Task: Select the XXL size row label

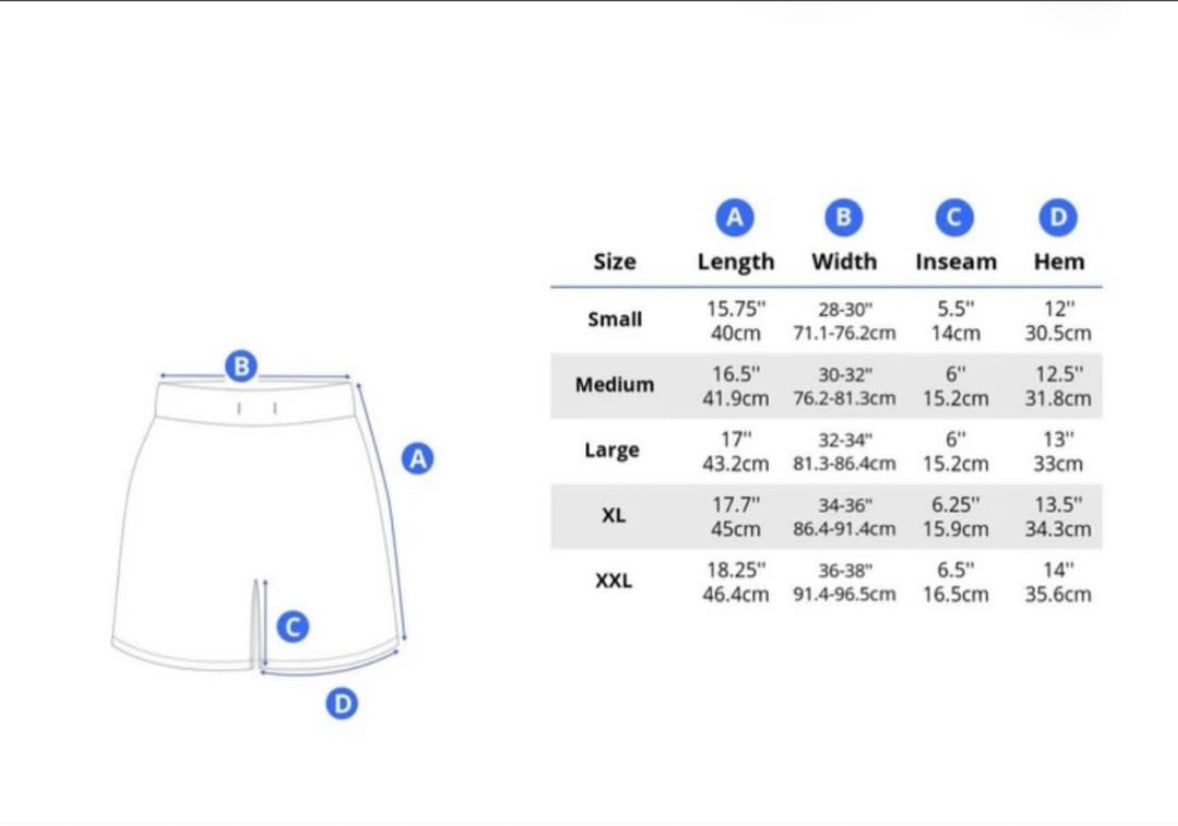Action: point(613,581)
